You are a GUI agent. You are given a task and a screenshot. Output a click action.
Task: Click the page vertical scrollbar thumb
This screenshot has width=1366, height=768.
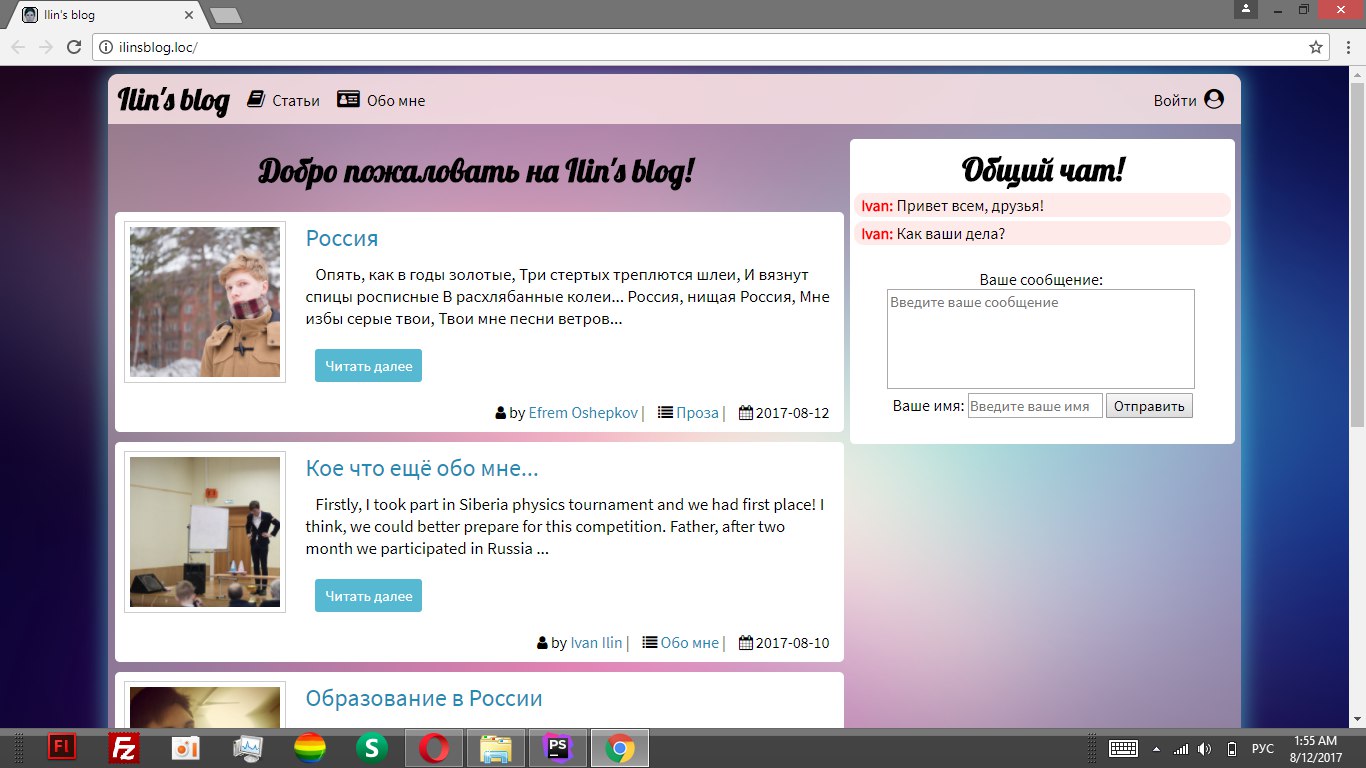click(x=1357, y=253)
